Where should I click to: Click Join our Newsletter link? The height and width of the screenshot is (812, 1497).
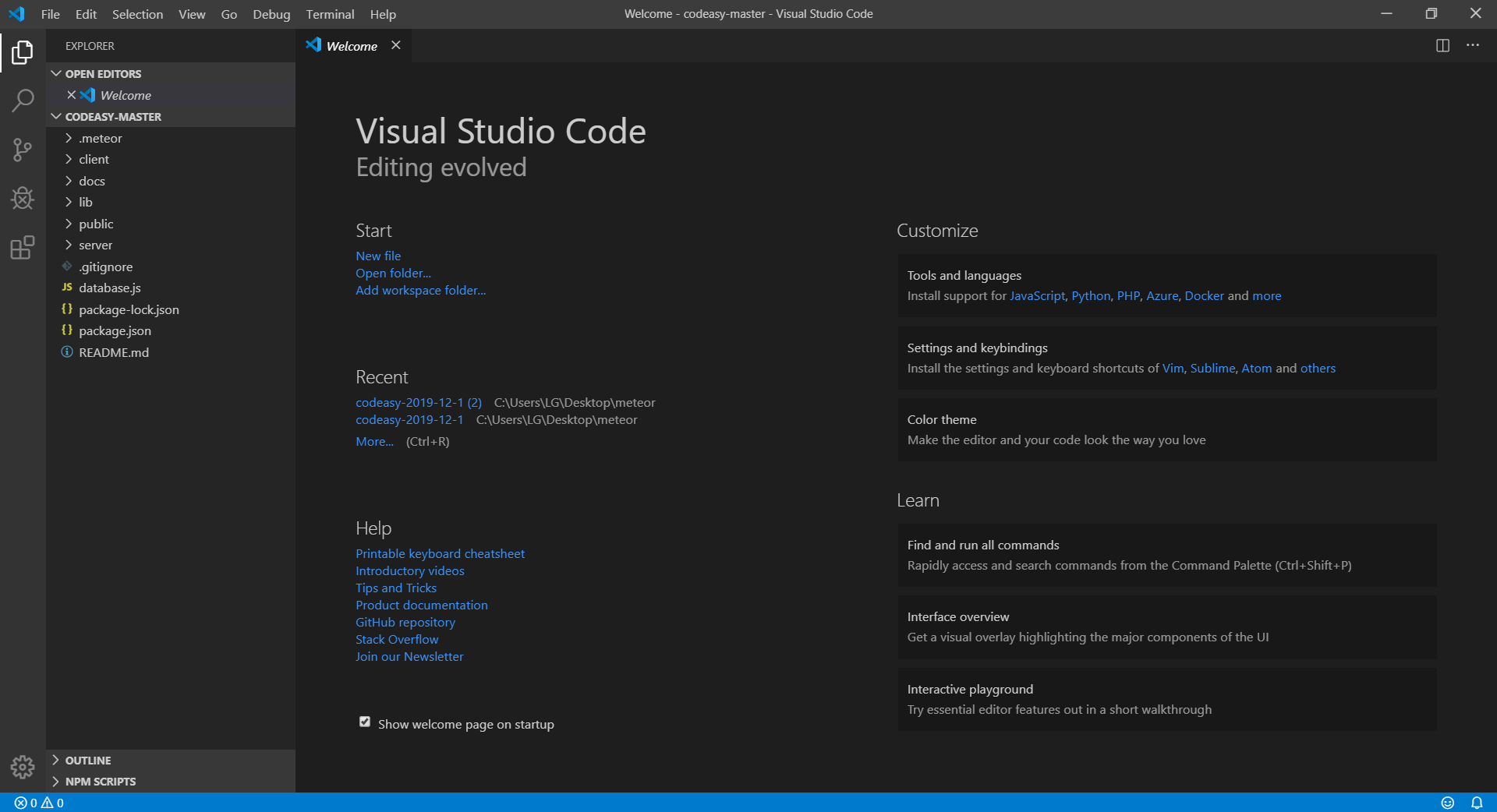tap(409, 656)
